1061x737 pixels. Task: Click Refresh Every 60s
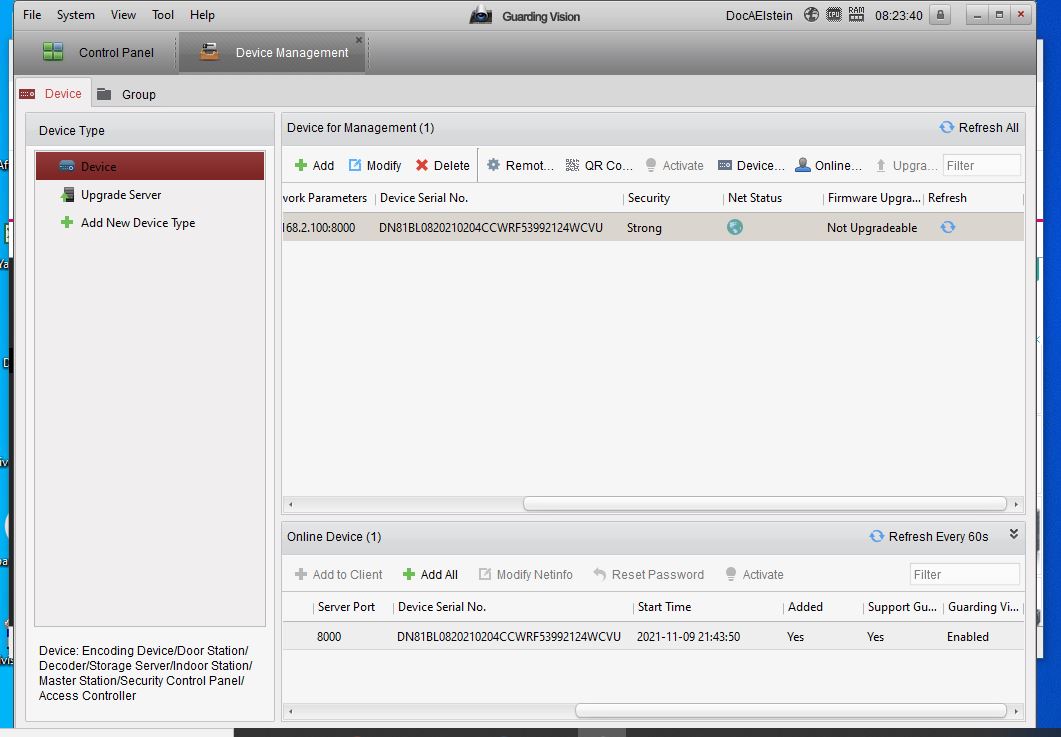click(x=928, y=536)
